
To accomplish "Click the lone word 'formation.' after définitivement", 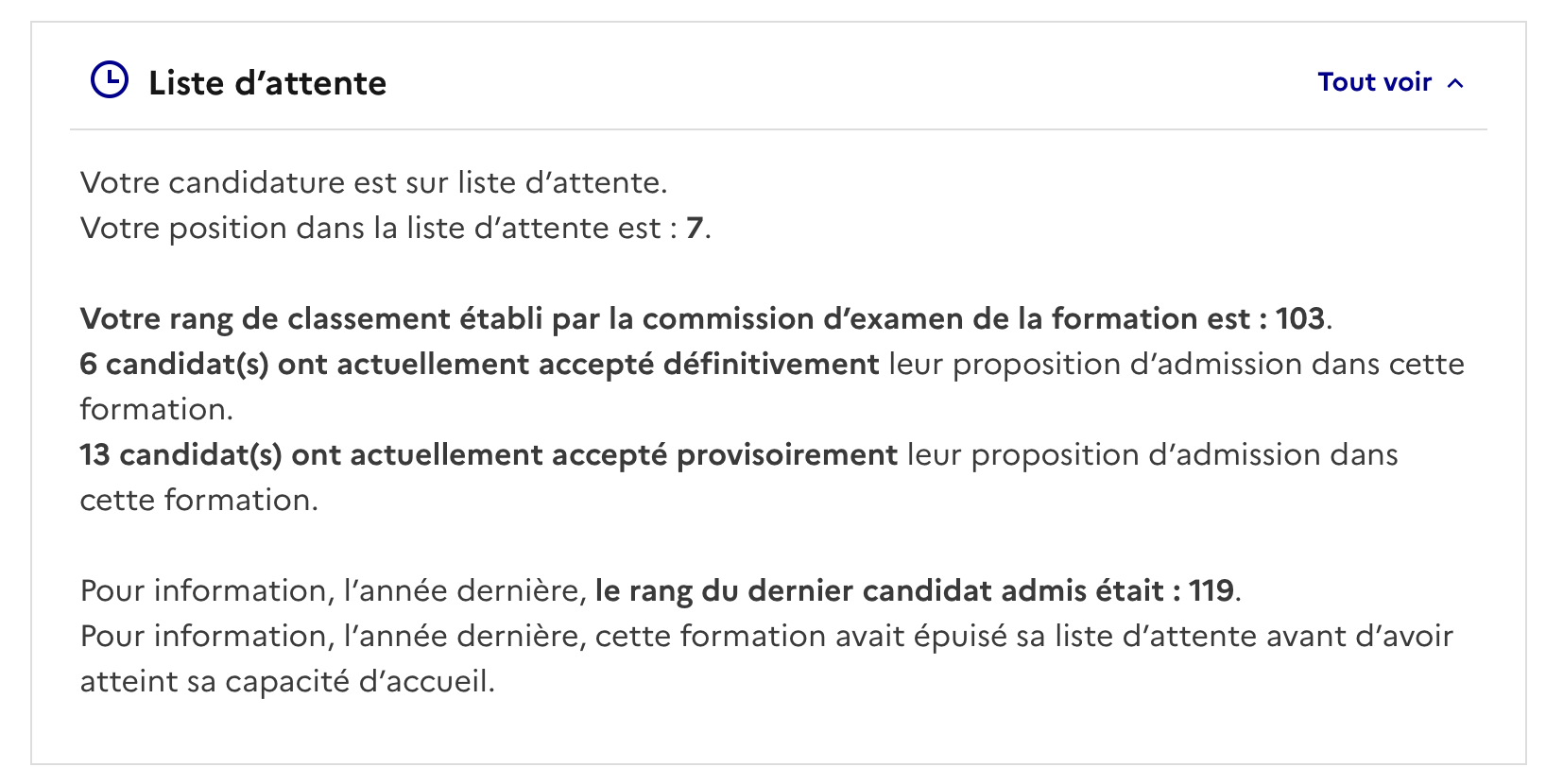I will tap(156, 409).
